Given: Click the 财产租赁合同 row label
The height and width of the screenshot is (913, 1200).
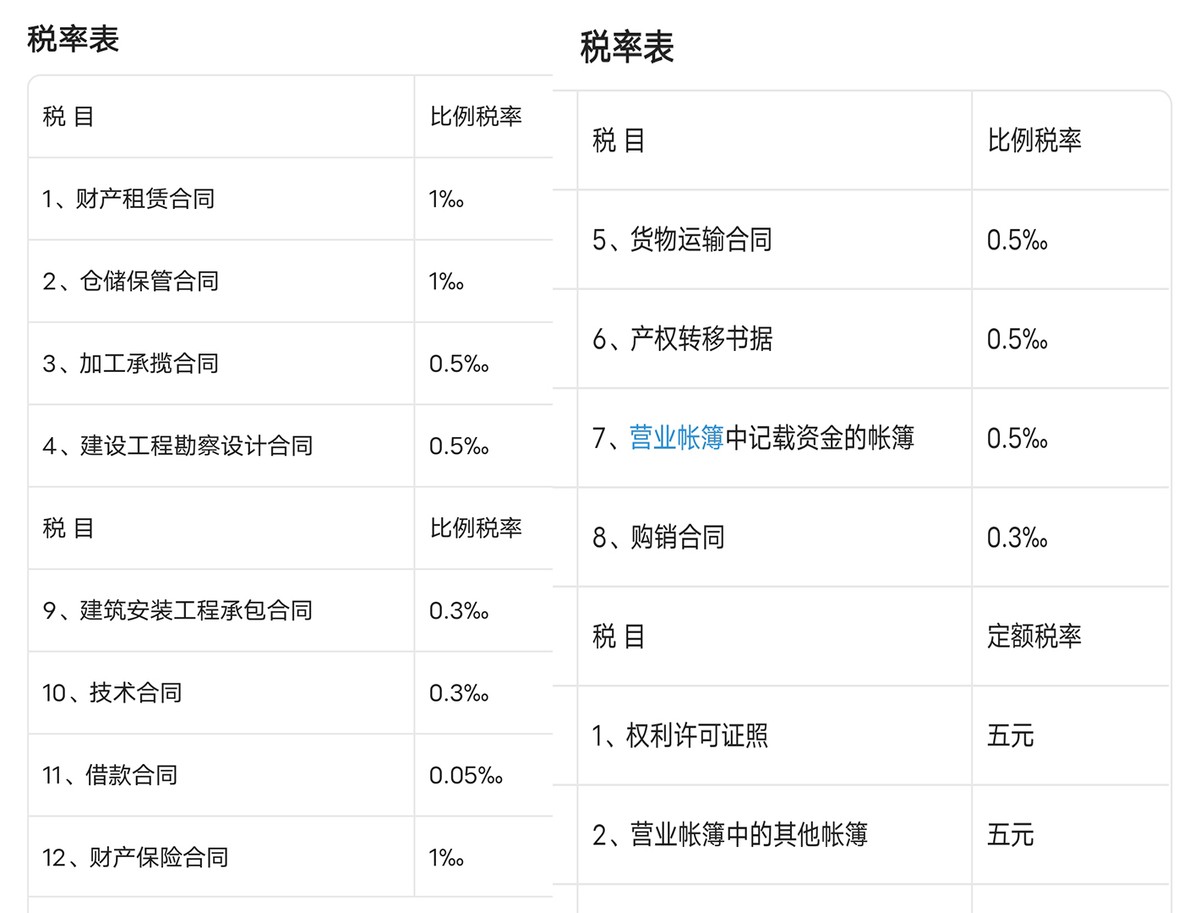Looking at the screenshot, I should 128,199.
